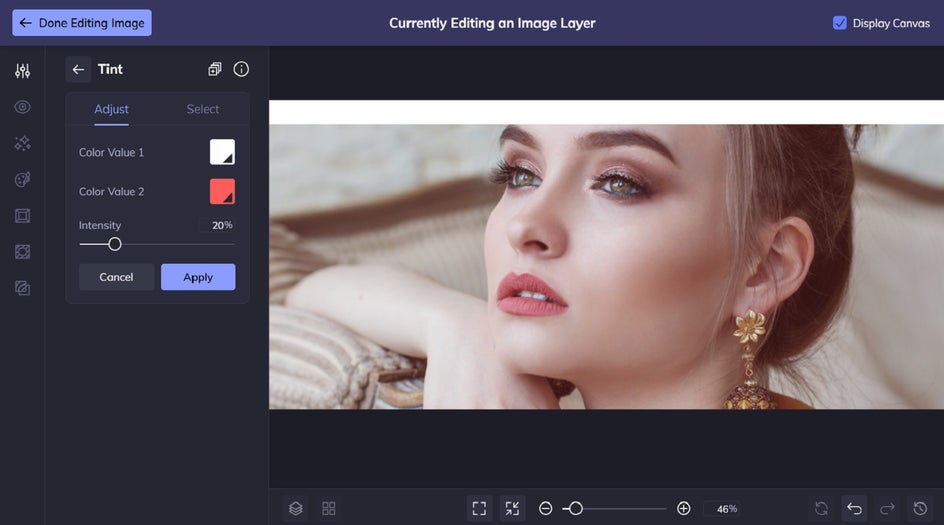
Task: Zoom in with the plus icon
Action: 683,509
